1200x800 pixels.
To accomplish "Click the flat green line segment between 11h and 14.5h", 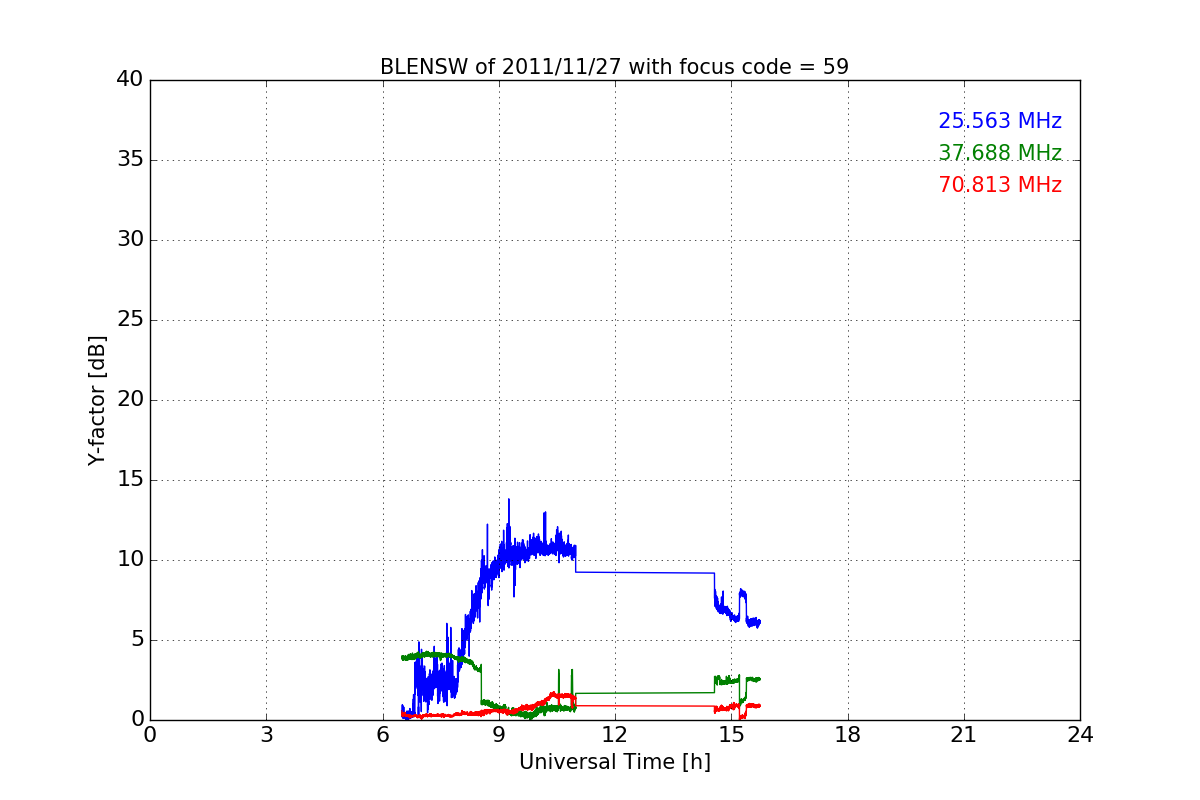I will click(645, 692).
